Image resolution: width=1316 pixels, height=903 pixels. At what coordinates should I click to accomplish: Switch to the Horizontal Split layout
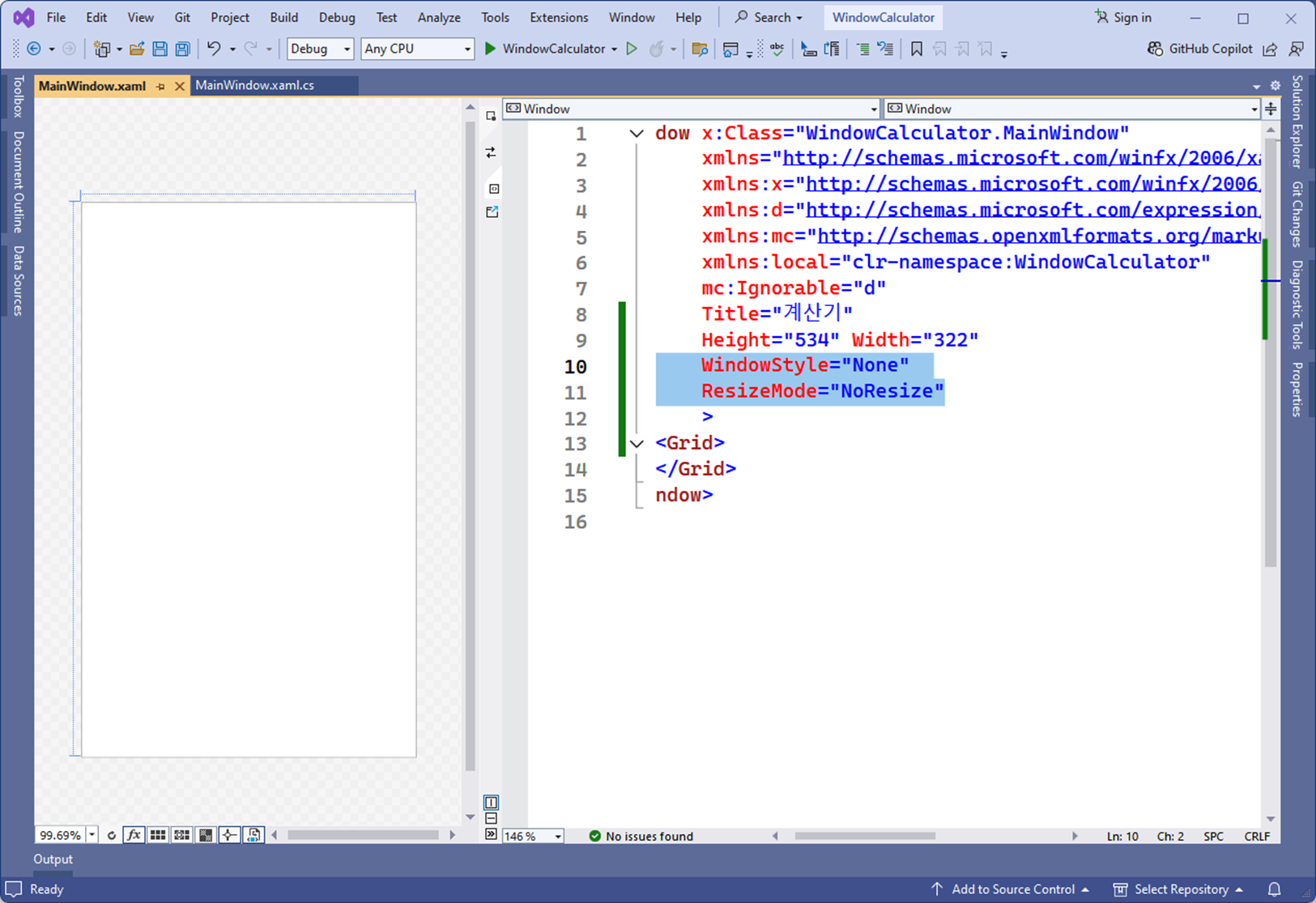pos(491,819)
